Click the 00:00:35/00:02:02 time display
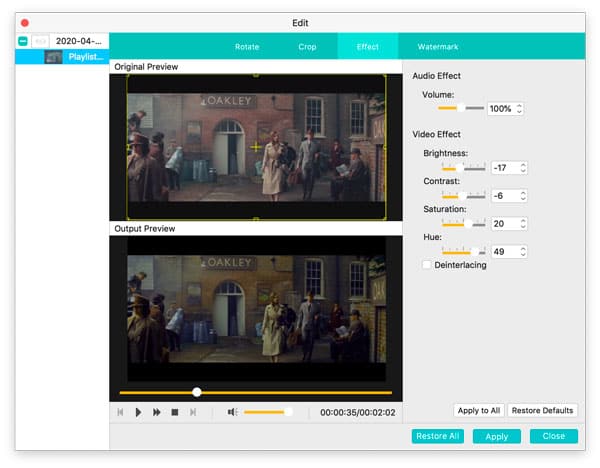Image resolution: width=600 pixels, height=468 pixels. pos(357,413)
